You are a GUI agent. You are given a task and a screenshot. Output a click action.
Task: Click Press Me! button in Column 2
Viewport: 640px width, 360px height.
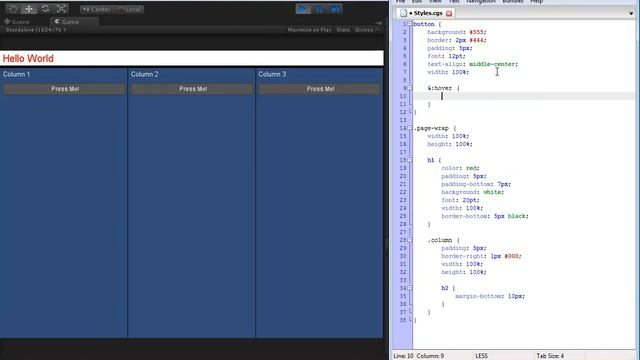[x=192, y=89]
